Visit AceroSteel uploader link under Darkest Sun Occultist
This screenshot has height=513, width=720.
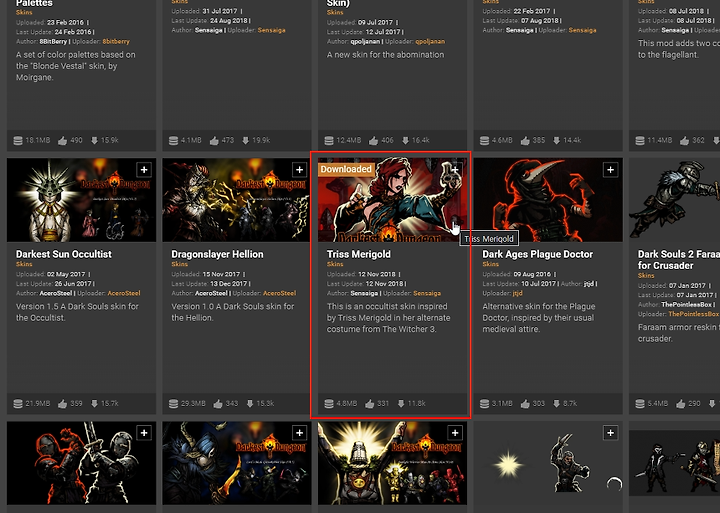tap(124, 293)
